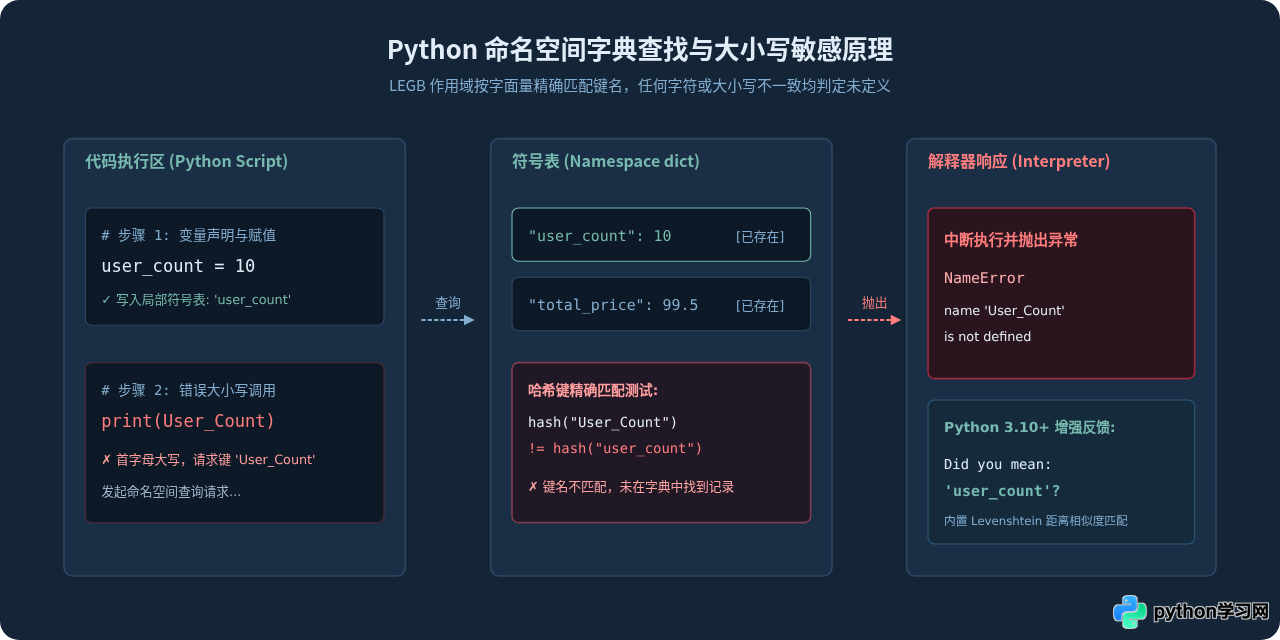The image size is (1280, 640).
Task: Click the line "Did you mean:"
Action: point(998,465)
